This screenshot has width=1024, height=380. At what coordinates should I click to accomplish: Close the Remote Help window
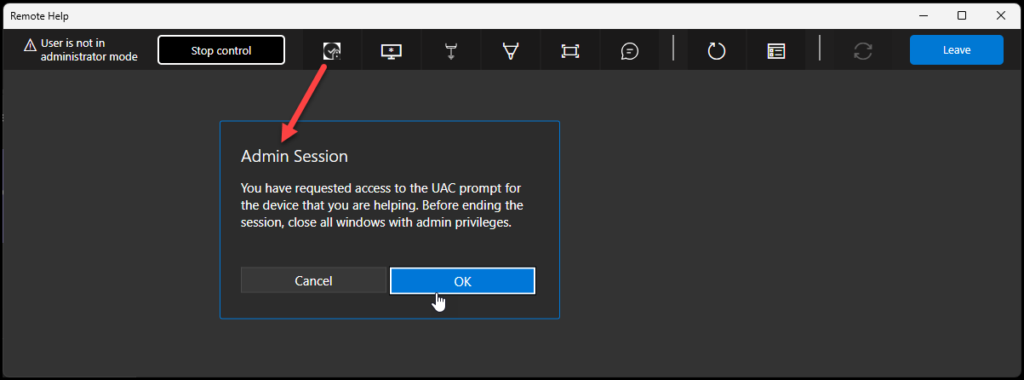[1000, 16]
